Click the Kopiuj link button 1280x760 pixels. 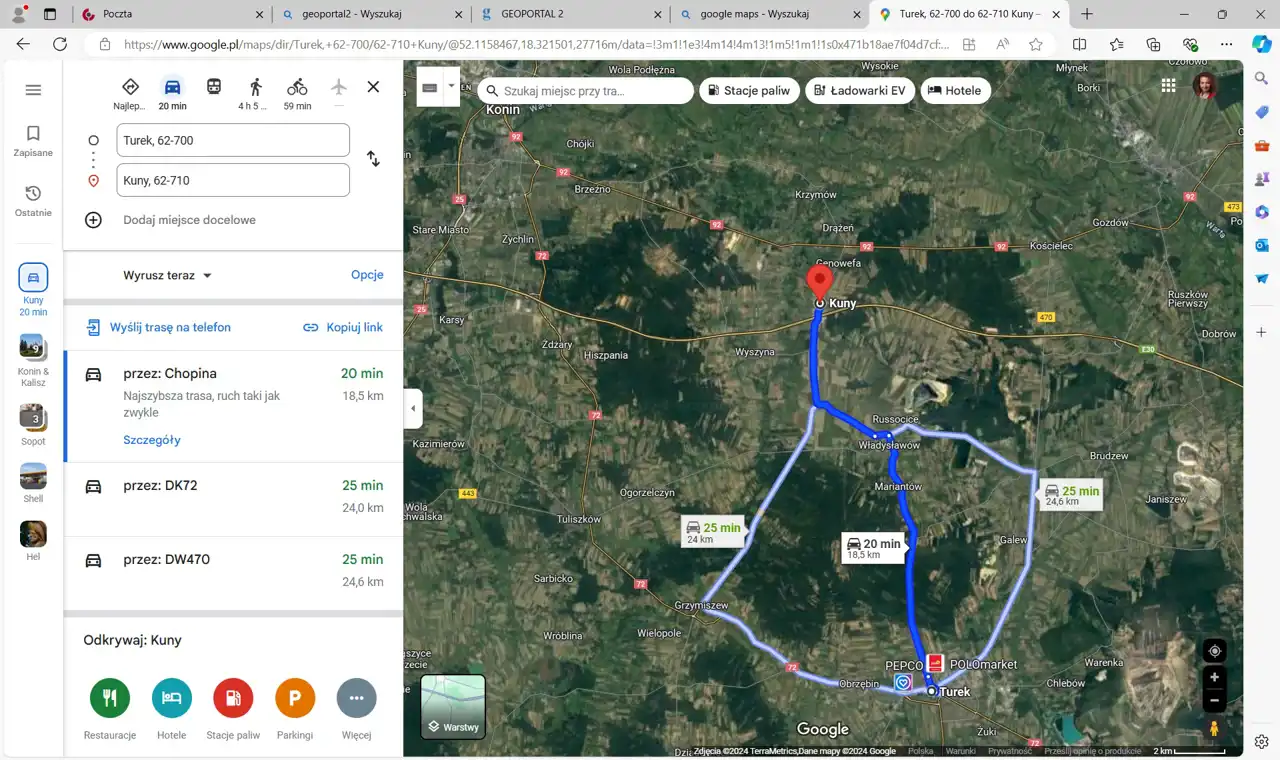coord(343,327)
